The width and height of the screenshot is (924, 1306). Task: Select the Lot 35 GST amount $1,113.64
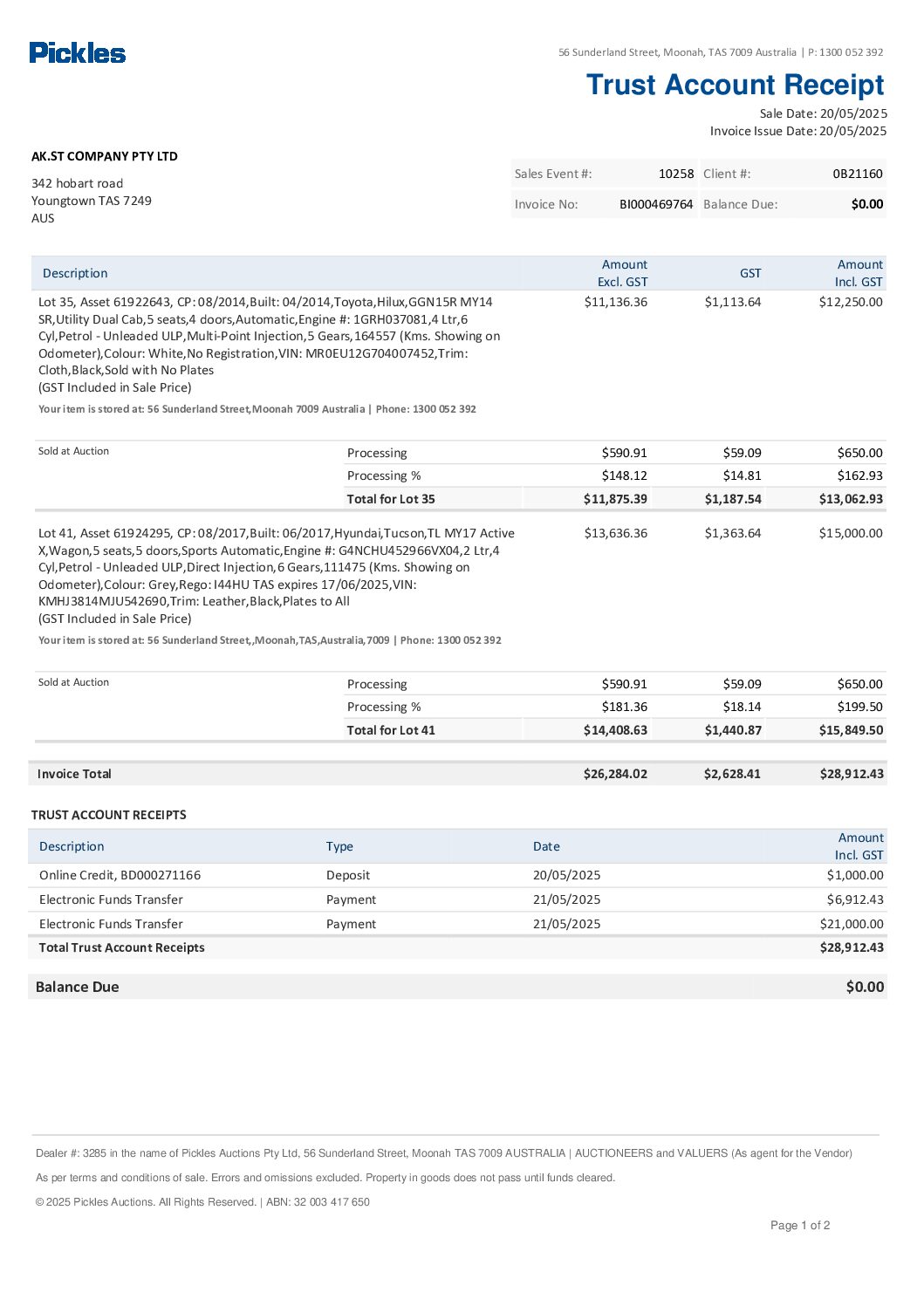[x=733, y=302]
